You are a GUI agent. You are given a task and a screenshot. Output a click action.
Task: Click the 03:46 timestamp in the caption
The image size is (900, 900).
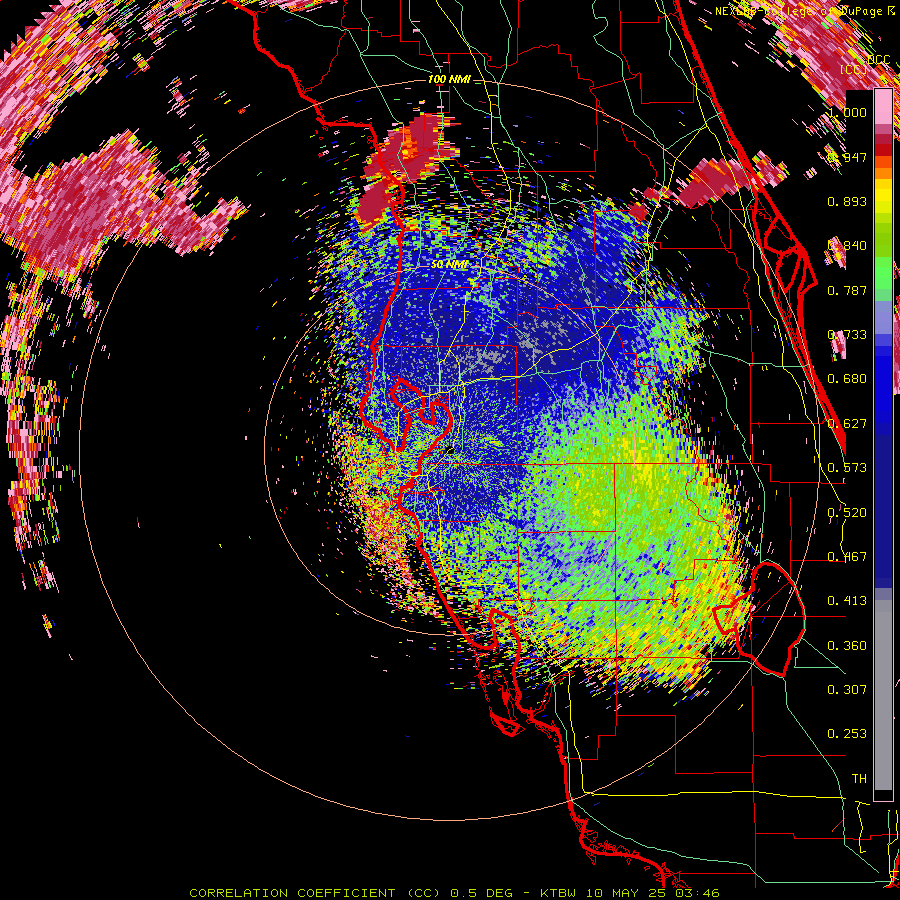[x=696, y=893]
